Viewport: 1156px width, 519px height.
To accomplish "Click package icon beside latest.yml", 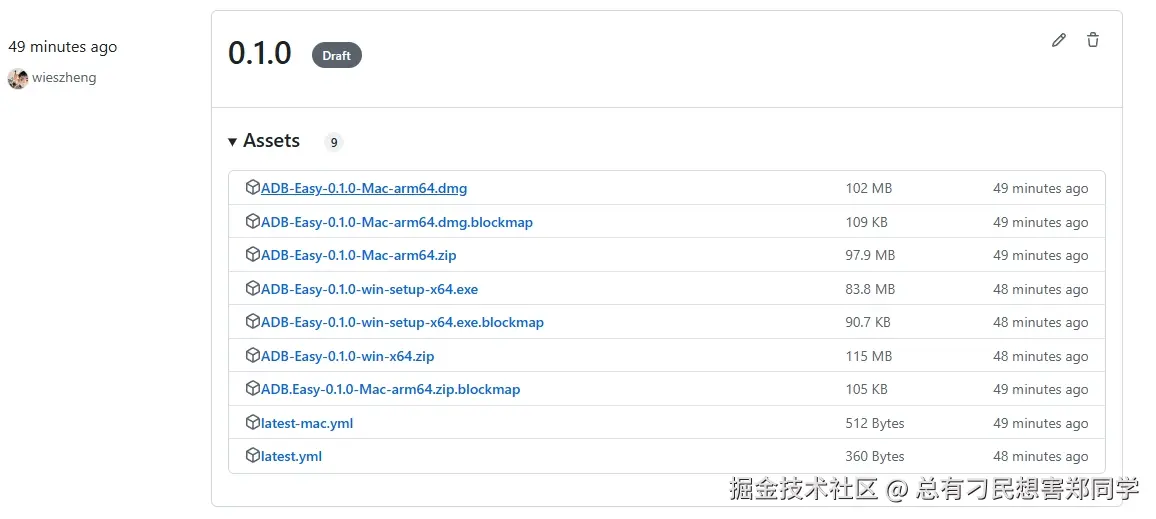I will click(x=253, y=456).
